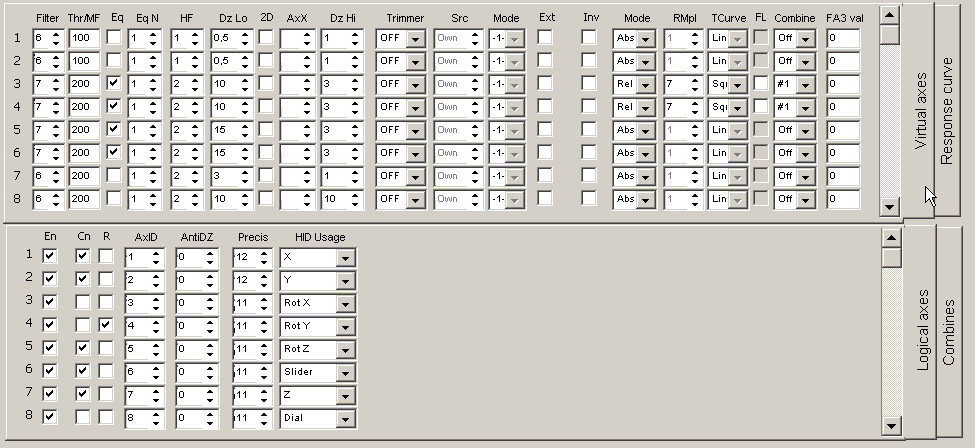The height and width of the screenshot is (448, 975).
Task: Click Dz Lo stepper for virtual axis 6
Action: click(245, 154)
